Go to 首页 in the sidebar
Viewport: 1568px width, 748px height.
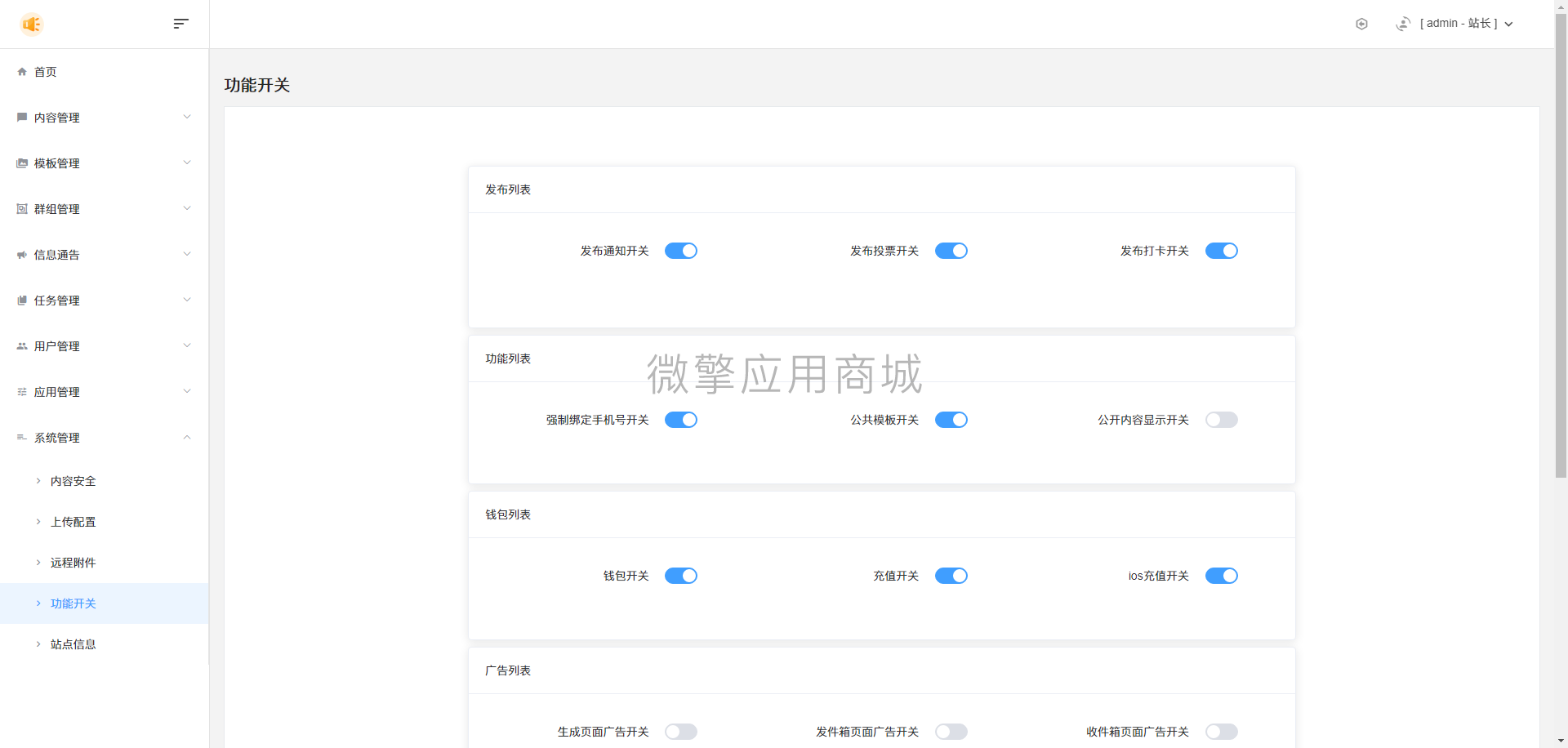click(105, 72)
